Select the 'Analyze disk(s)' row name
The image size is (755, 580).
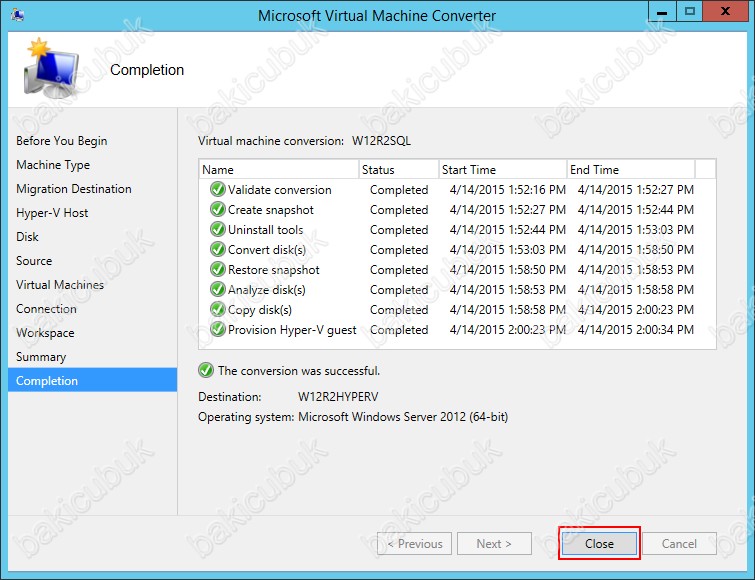pyautogui.click(x=267, y=290)
